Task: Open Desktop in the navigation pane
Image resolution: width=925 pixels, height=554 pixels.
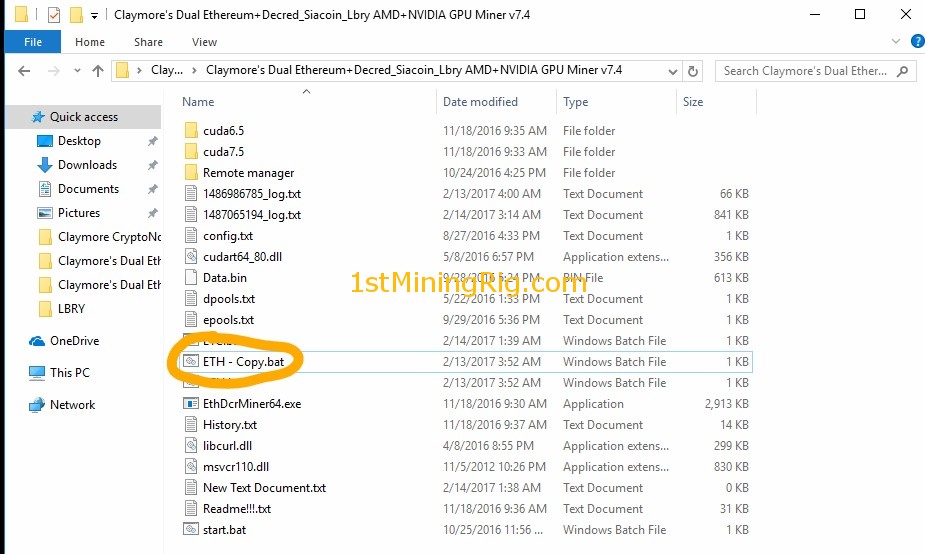Action: point(79,140)
